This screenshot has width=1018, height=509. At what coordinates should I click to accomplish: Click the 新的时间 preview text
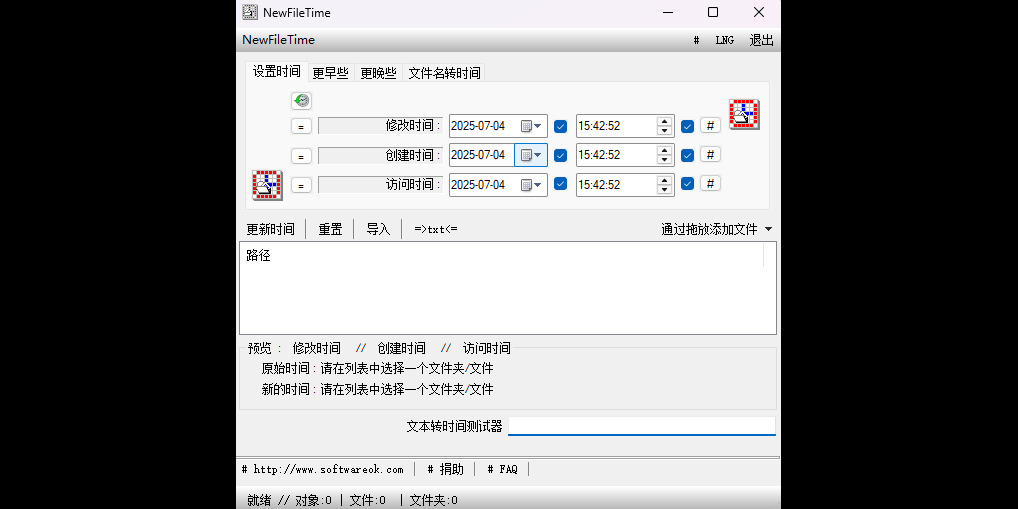[377, 390]
